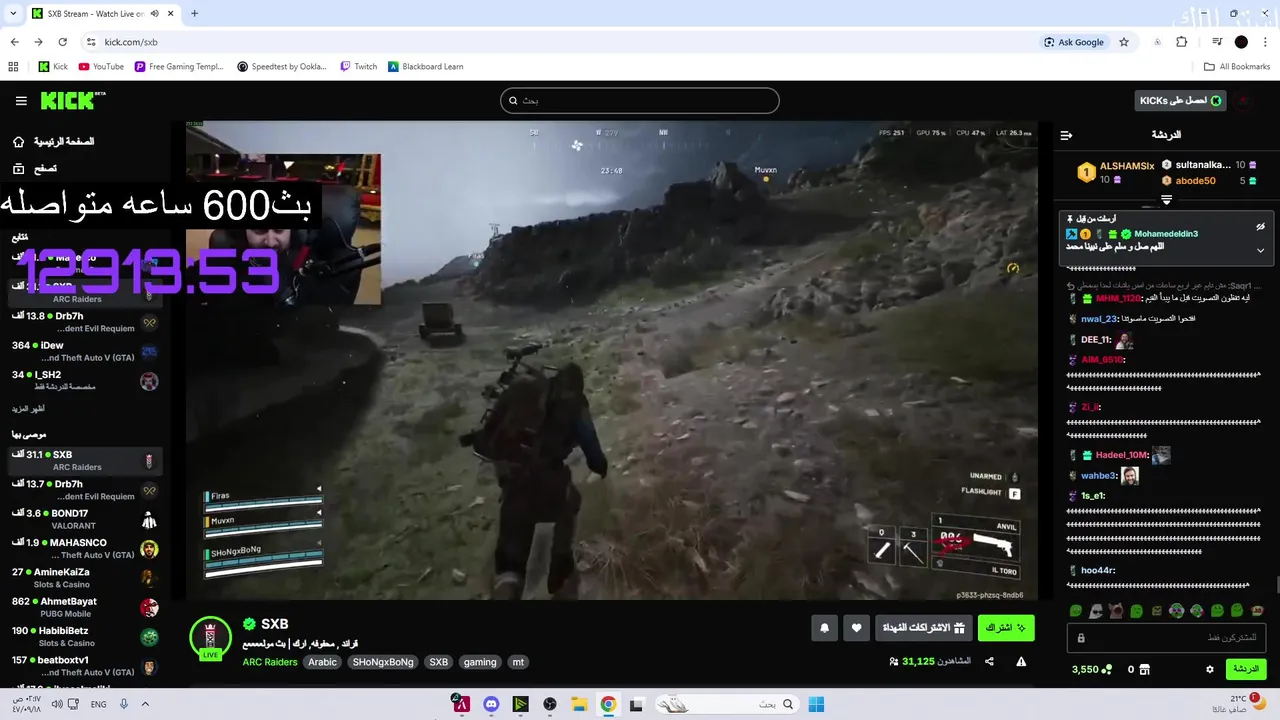1280x720 pixels.
Task: Open the ARC Raiders category link
Action: pyautogui.click(x=271, y=662)
